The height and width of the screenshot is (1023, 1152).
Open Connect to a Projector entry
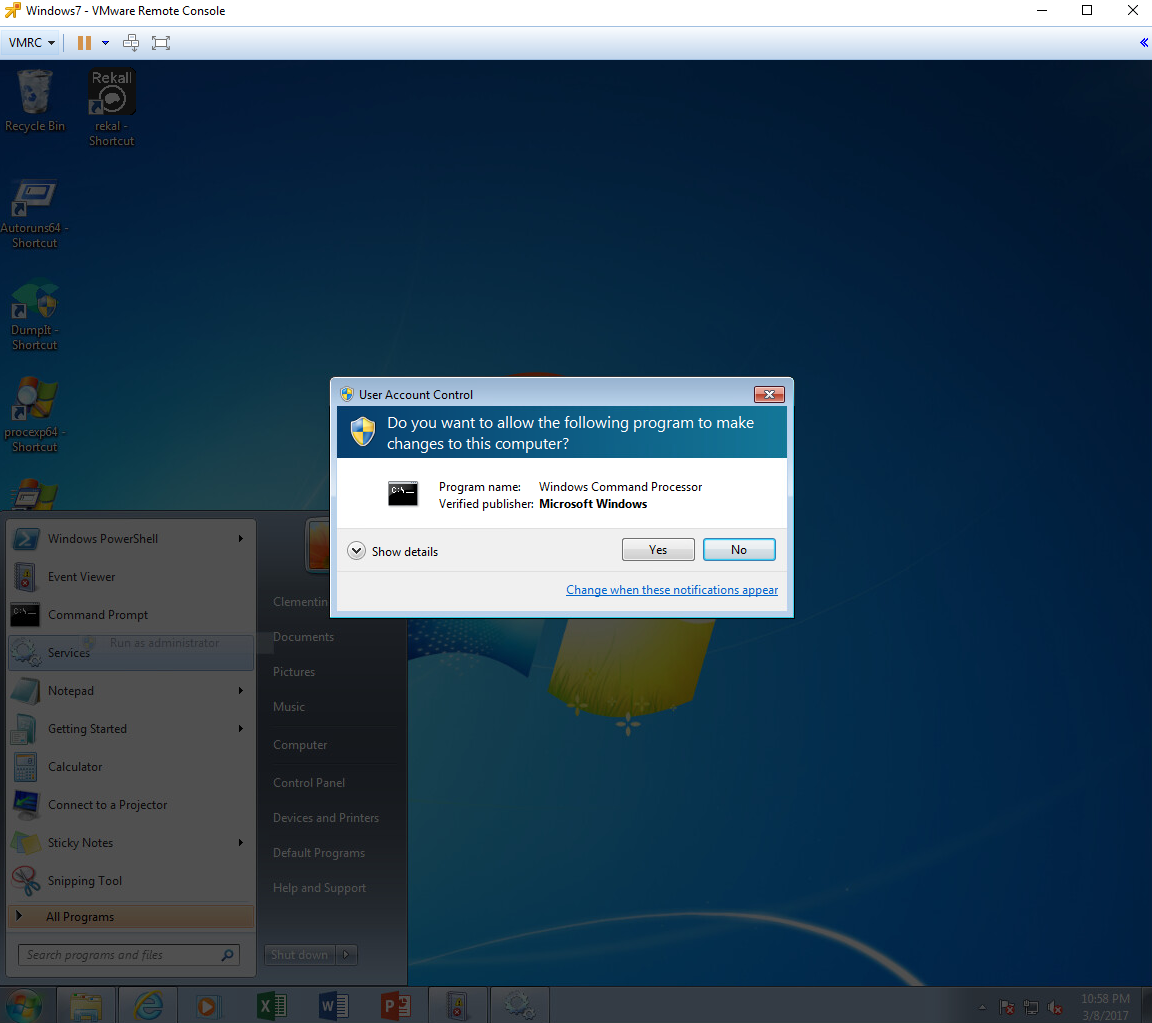[x=131, y=805]
